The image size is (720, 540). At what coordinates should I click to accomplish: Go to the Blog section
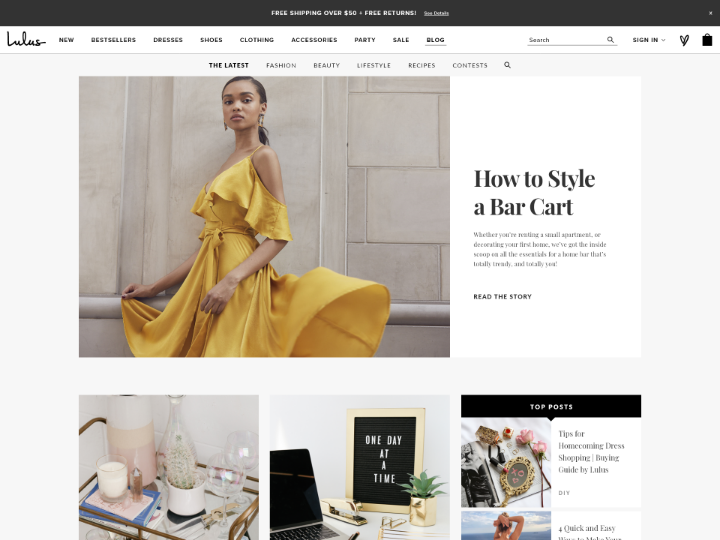coord(435,40)
